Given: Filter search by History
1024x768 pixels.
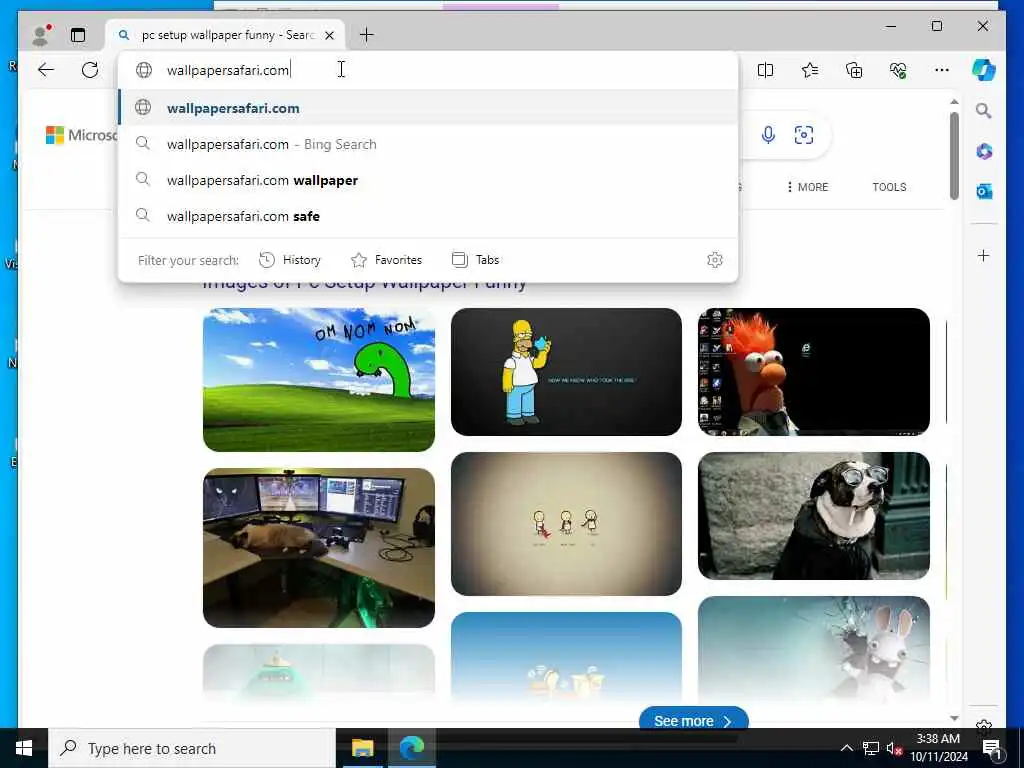Looking at the screenshot, I should [x=290, y=260].
